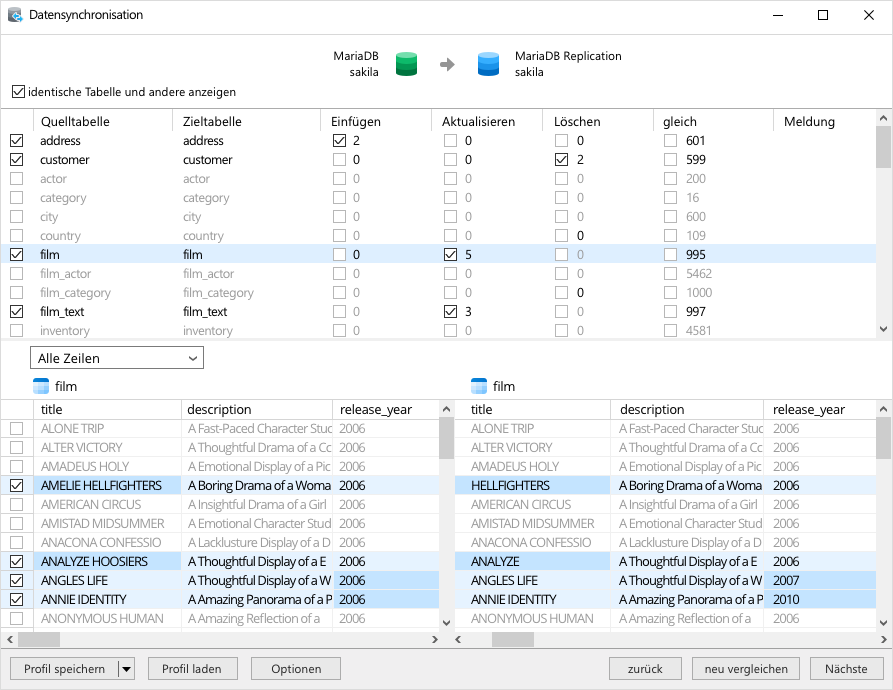Click the source grid vertical scroll down arrow
The height and width of the screenshot is (690, 893).
pyautogui.click(x=446, y=622)
